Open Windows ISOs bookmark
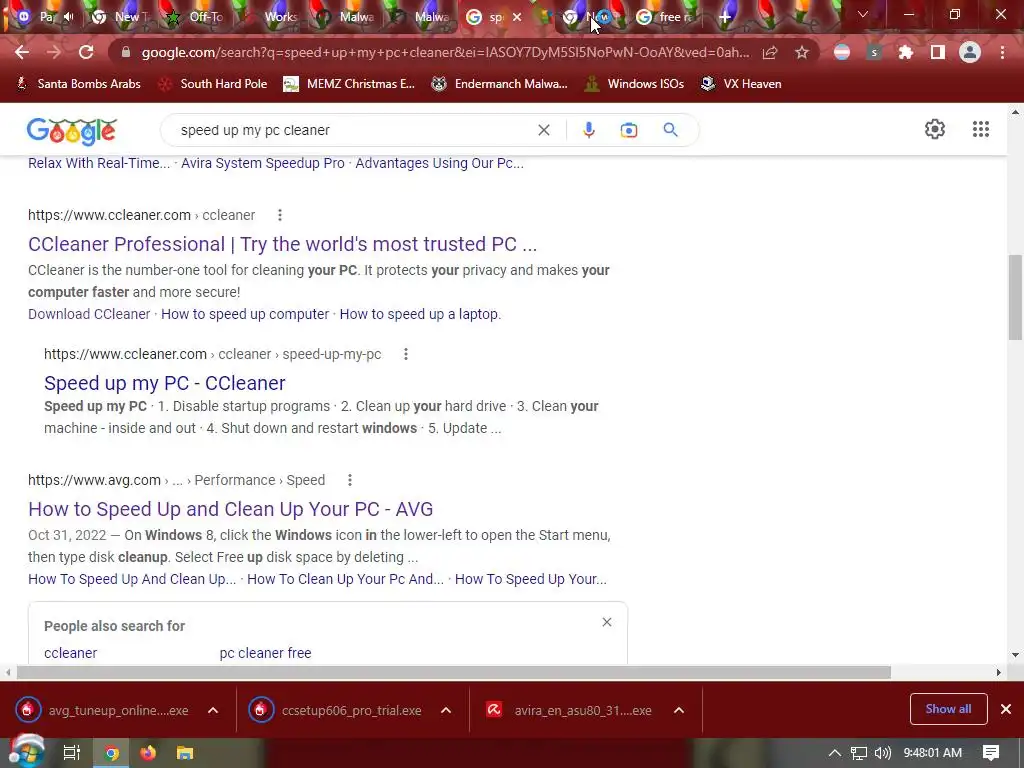This screenshot has width=1024, height=768. point(635,84)
